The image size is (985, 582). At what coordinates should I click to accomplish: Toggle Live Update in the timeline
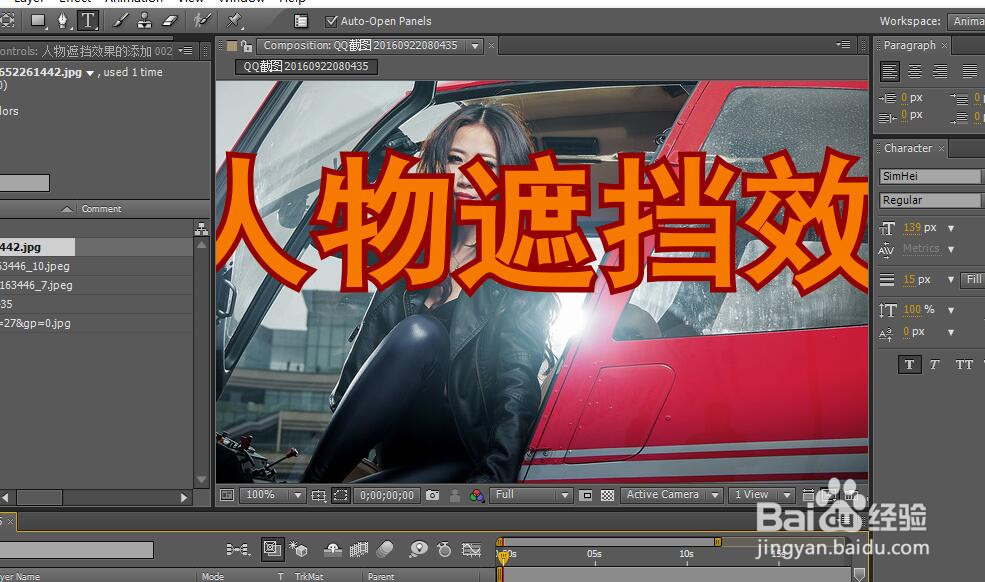coord(273,549)
